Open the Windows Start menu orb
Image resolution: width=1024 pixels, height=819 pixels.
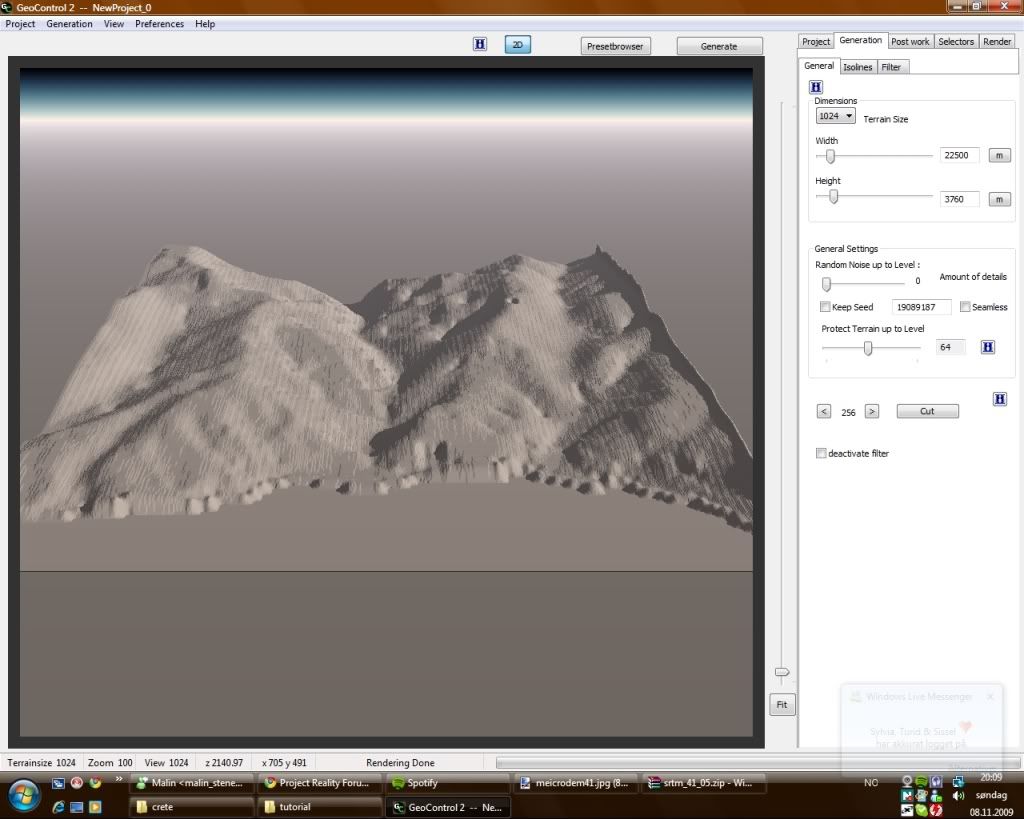[x=22, y=795]
